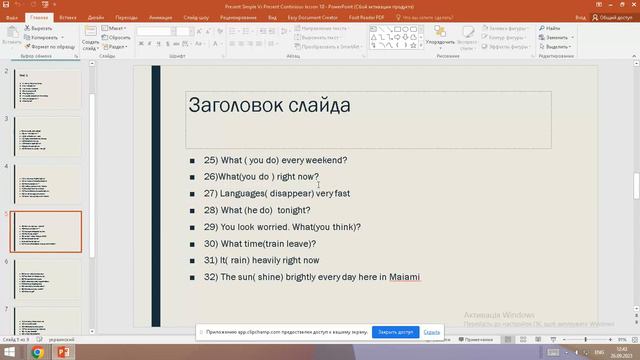The image size is (640, 360).
Task: Click the clear formatting icon
Action: 220,31
